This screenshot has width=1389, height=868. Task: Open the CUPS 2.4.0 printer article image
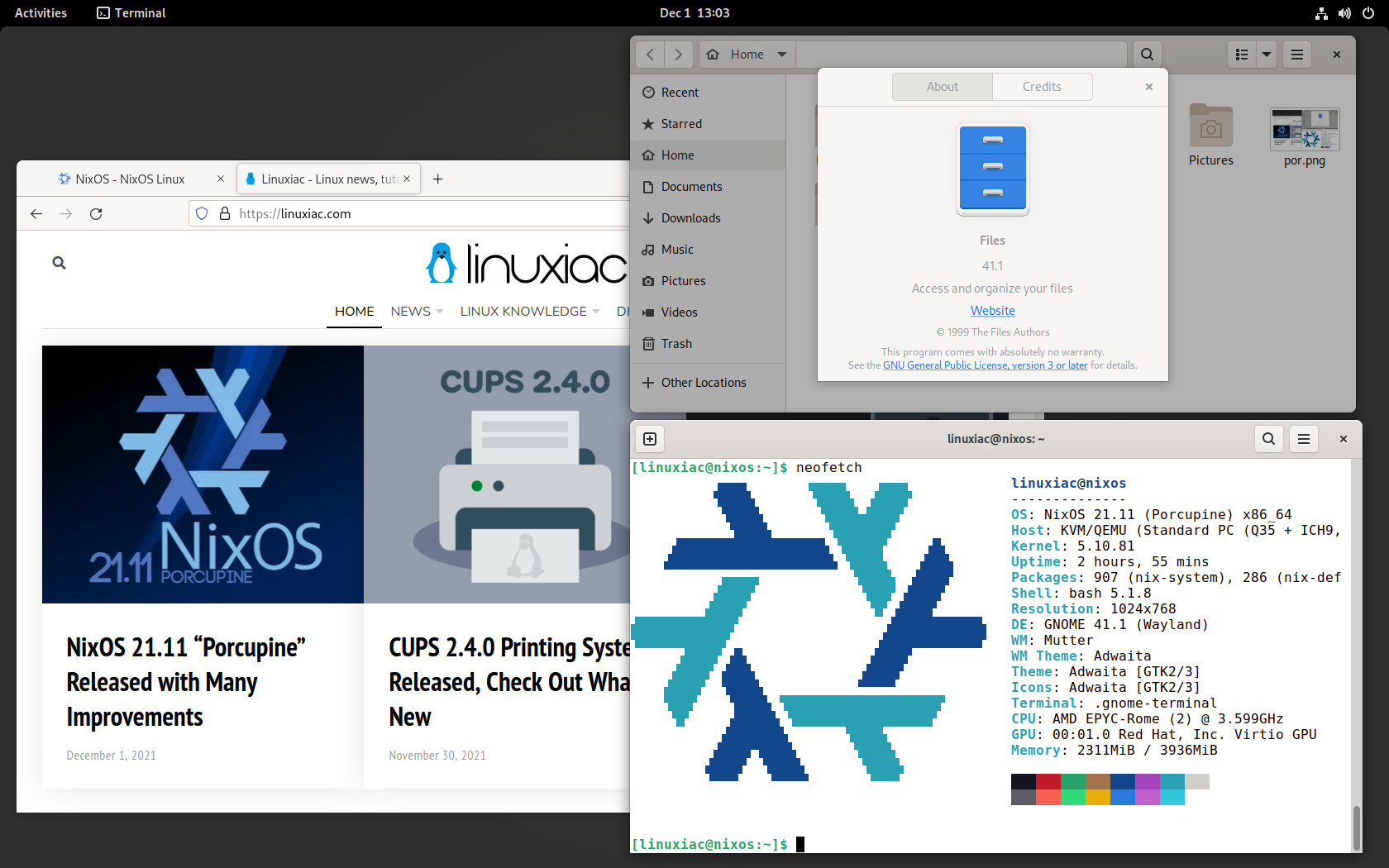(497, 475)
